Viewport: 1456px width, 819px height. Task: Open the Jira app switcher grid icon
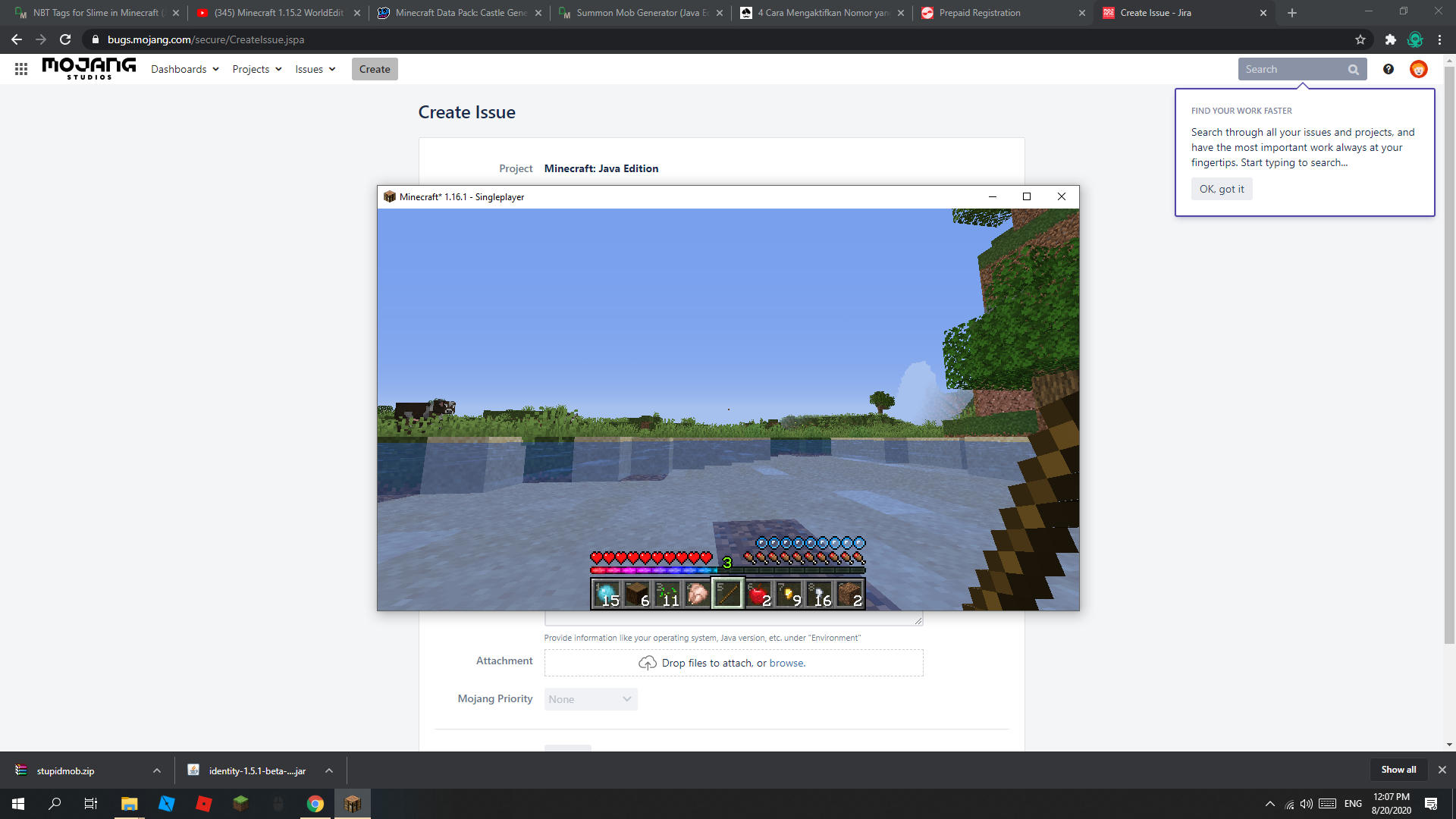tap(21, 69)
